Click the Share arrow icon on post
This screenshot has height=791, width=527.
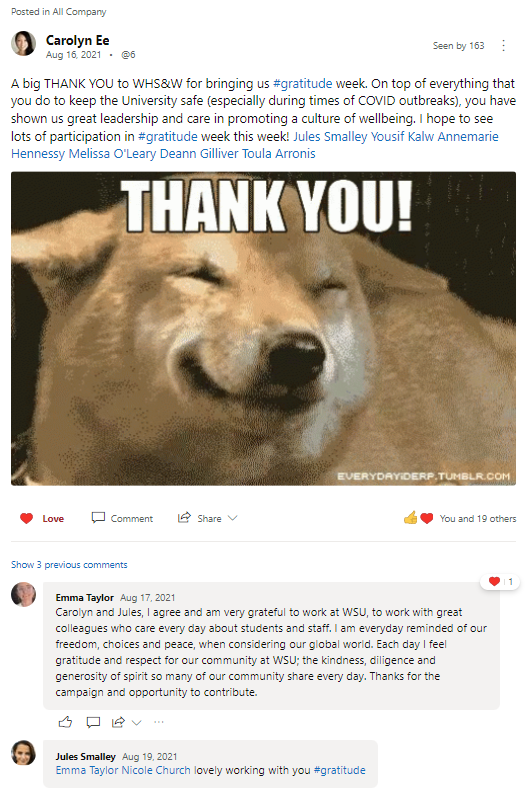(x=184, y=518)
